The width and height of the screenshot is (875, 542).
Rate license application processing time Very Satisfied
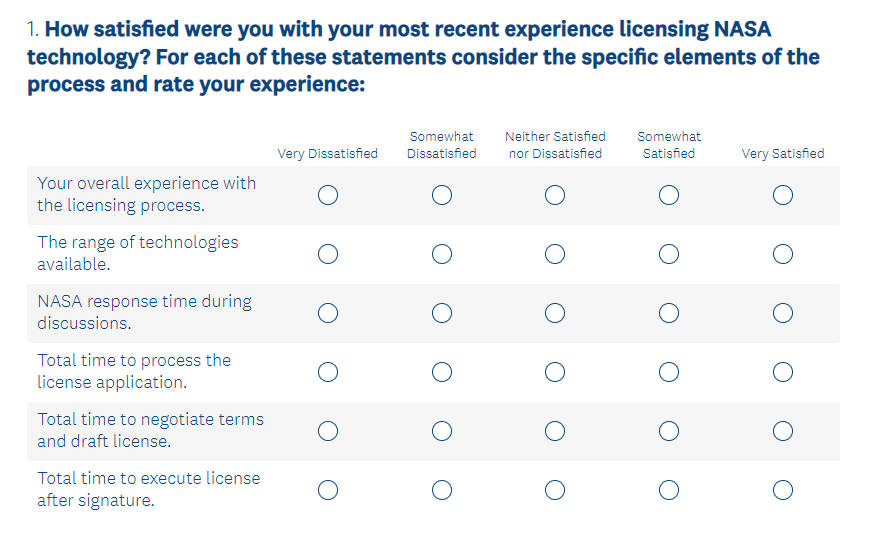(783, 372)
